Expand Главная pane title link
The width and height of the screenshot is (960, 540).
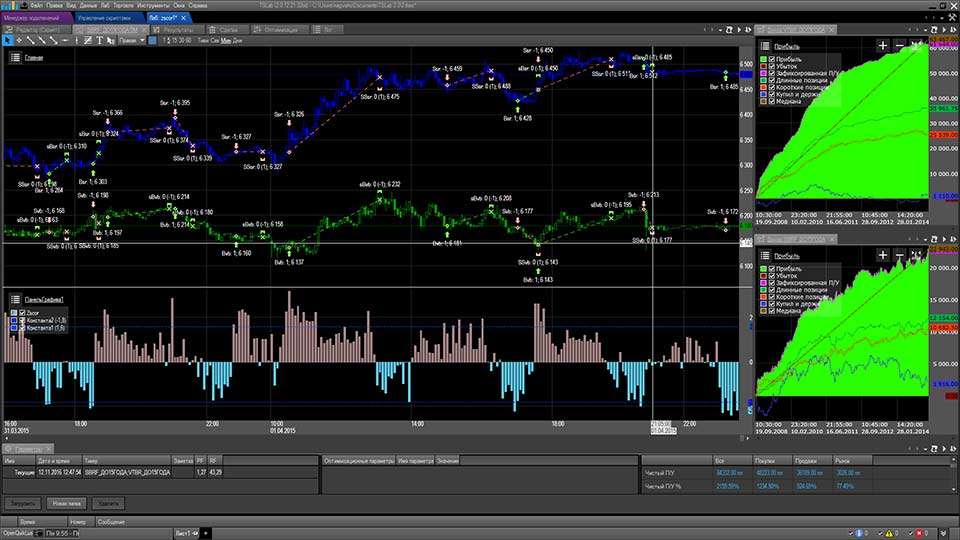(x=34, y=58)
